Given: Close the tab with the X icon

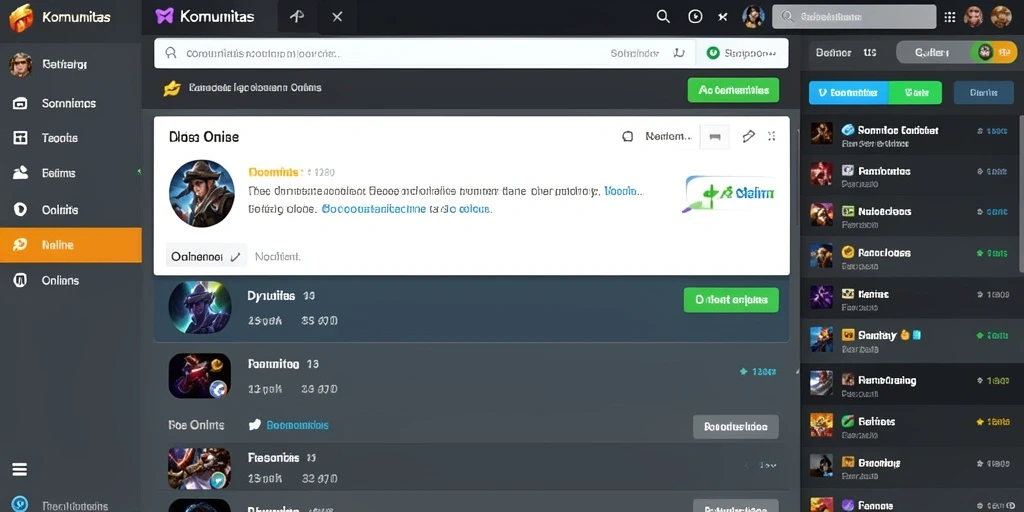Looking at the screenshot, I should [x=337, y=17].
